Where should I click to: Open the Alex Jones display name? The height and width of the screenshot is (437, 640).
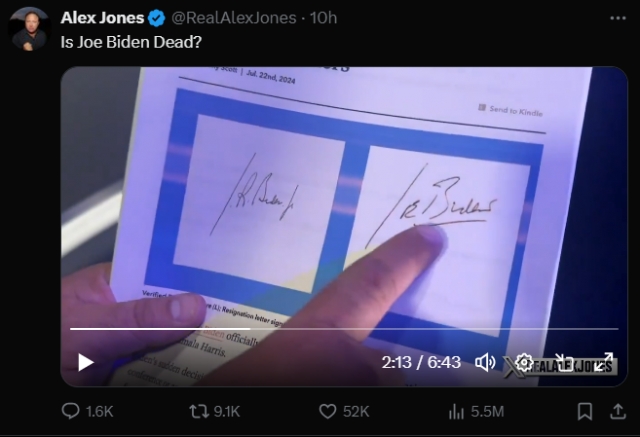click(102, 18)
